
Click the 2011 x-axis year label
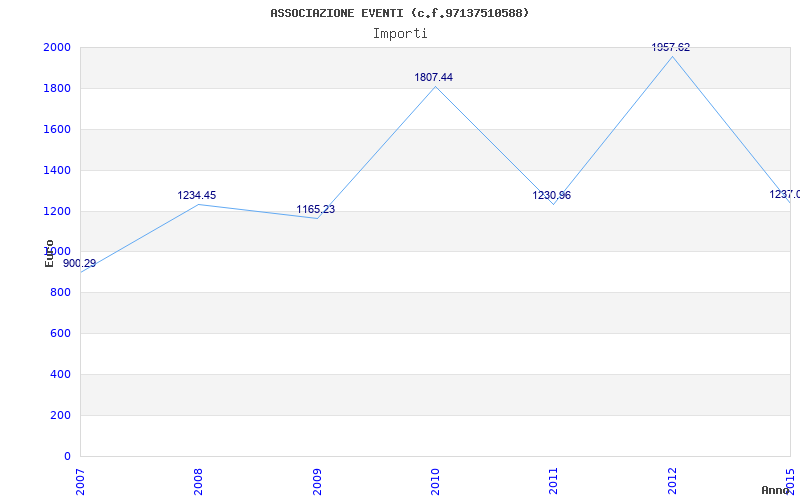click(x=554, y=479)
